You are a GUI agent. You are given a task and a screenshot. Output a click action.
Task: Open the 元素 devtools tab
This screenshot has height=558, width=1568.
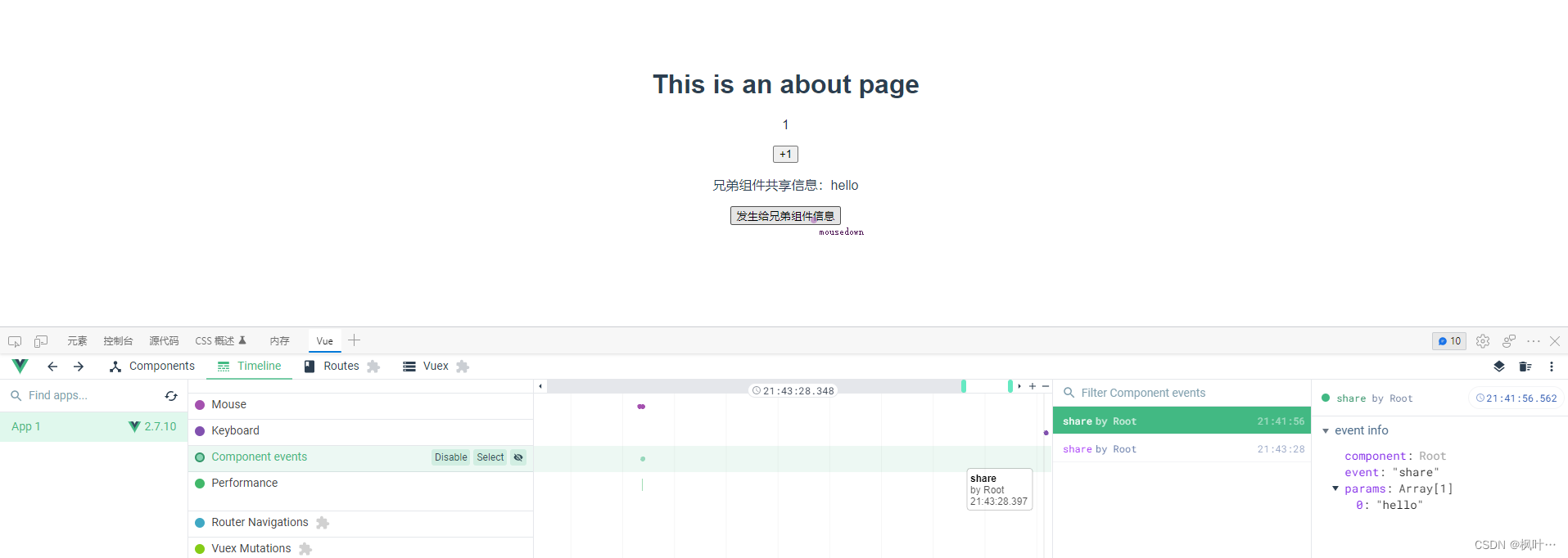(x=77, y=341)
